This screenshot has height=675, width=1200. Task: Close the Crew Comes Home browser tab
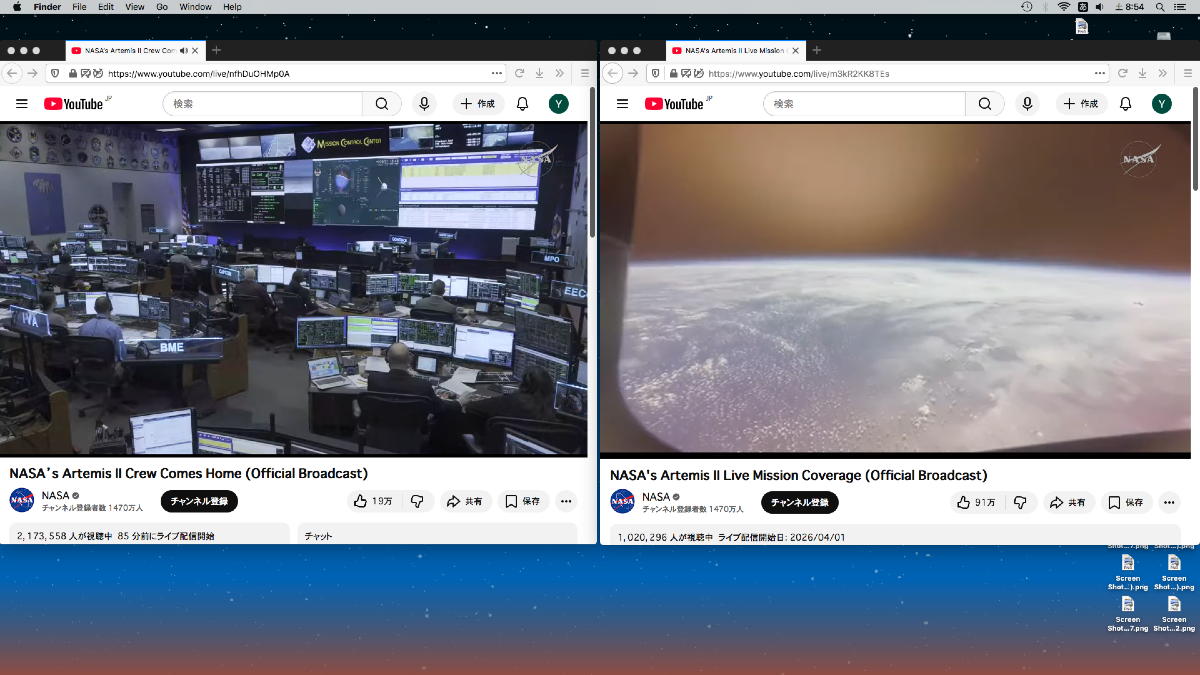pyautogui.click(x=195, y=50)
